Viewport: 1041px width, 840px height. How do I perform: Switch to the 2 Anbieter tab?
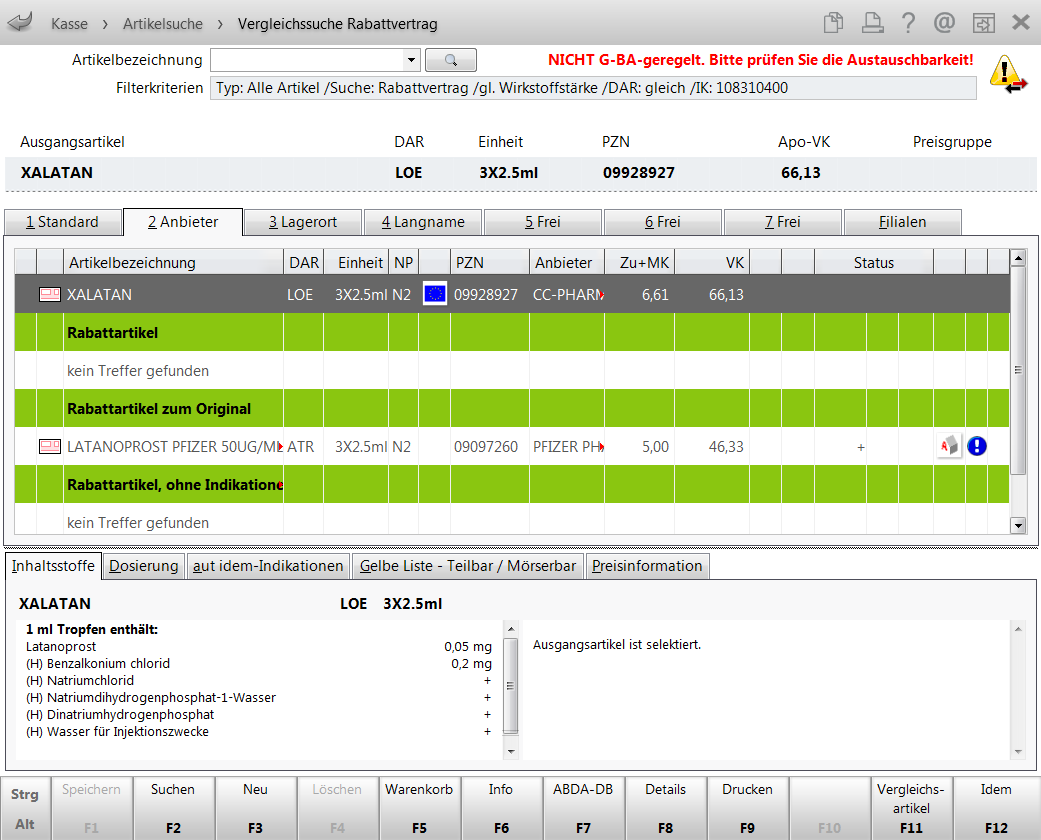pyautogui.click(x=183, y=222)
